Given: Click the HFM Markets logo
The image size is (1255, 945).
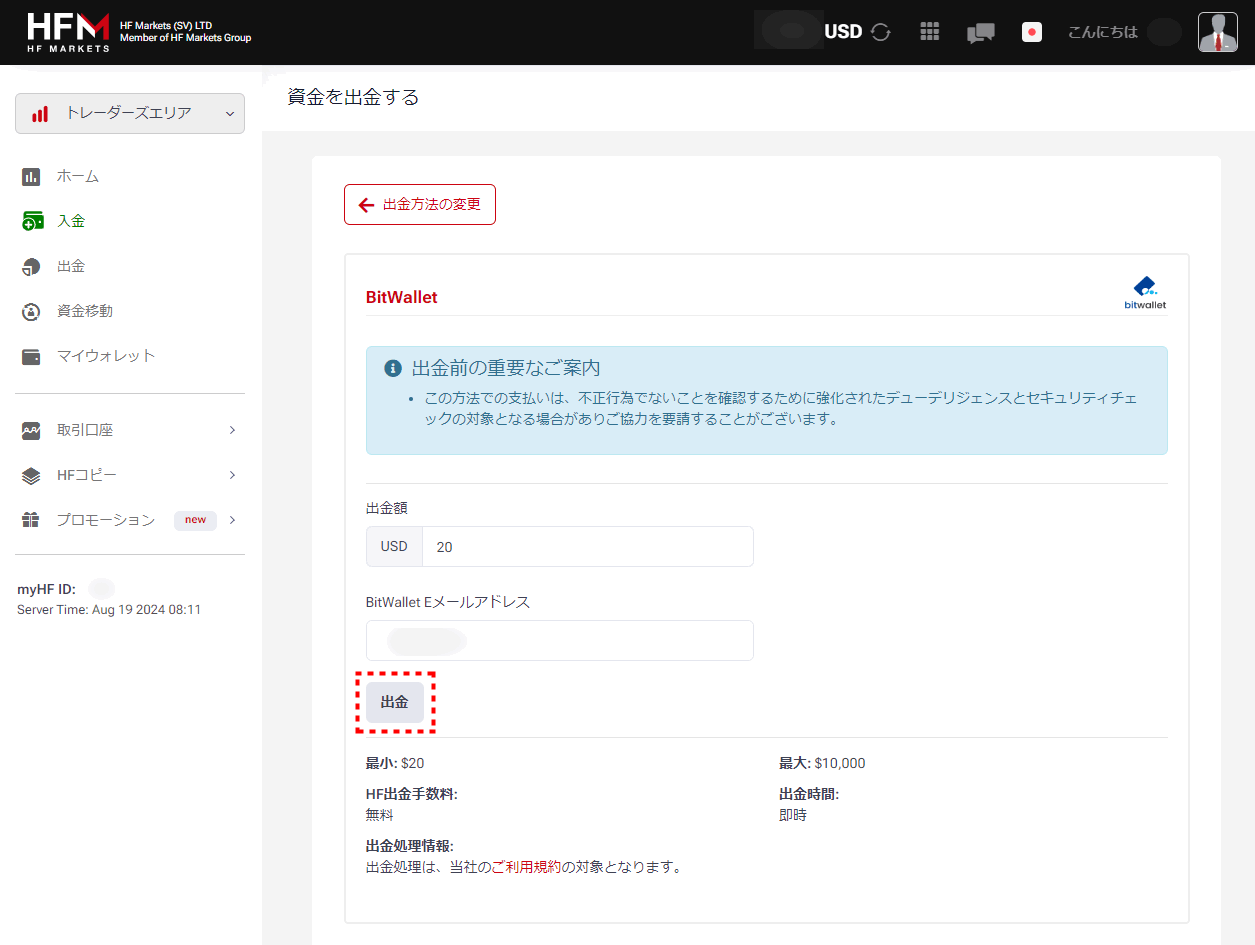Looking at the screenshot, I should coord(68,32).
